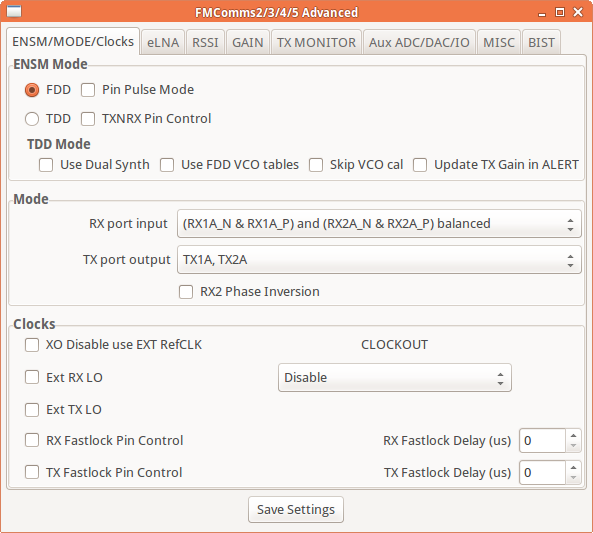Click the TX Fastlock Delay value field
Viewport: 593px width, 533px height.
pos(542,472)
